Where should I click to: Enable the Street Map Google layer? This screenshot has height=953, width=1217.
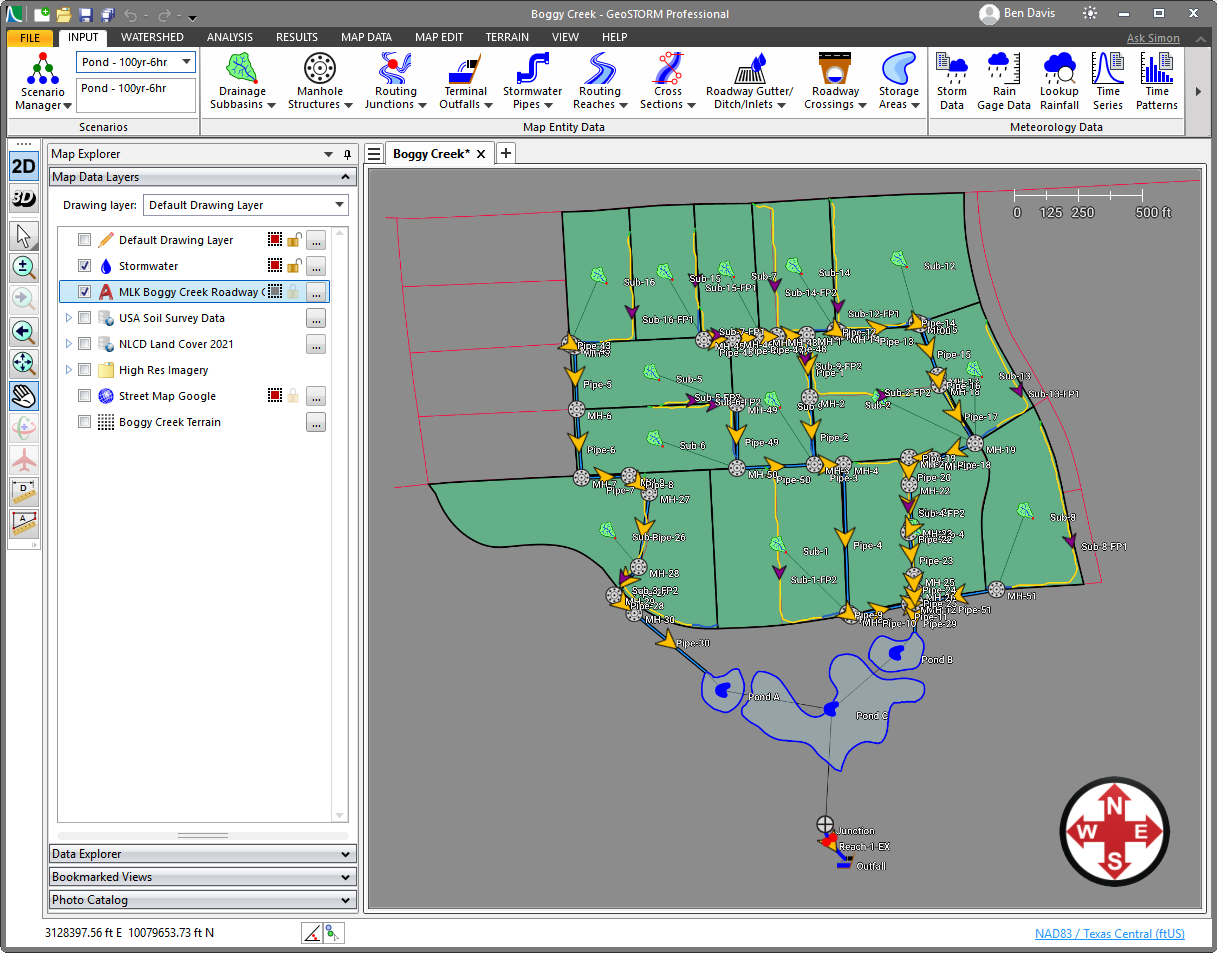[84, 396]
